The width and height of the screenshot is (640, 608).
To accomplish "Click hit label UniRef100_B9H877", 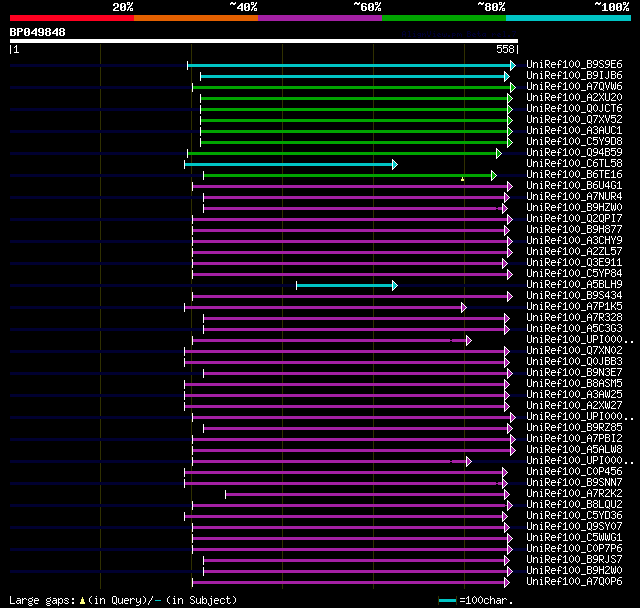I will pyautogui.click(x=574, y=230).
